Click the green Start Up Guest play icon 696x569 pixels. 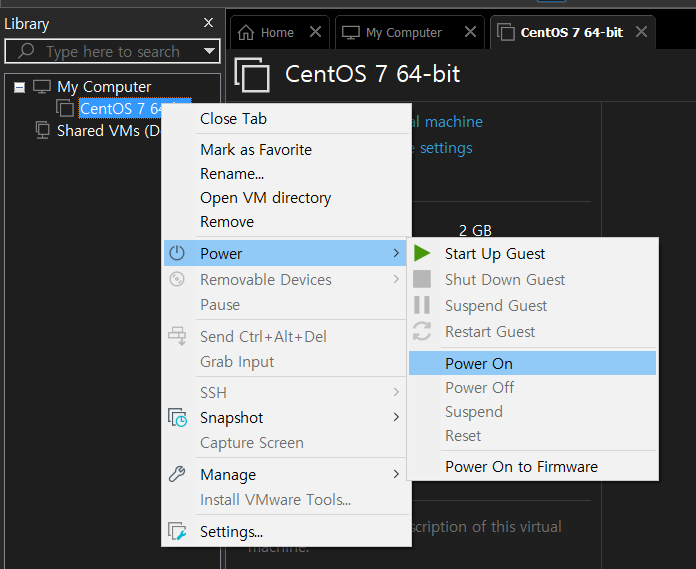(422, 253)
